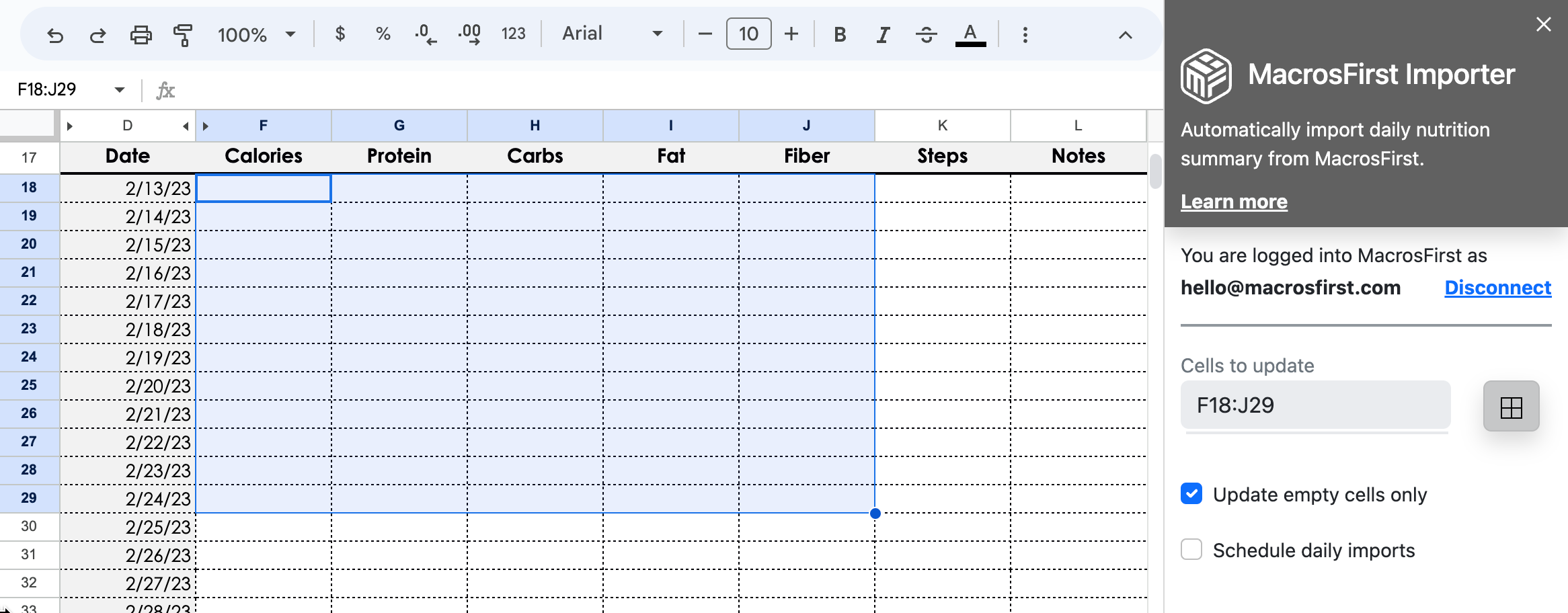Click the Learn more link

click(x=1233, y=201)
